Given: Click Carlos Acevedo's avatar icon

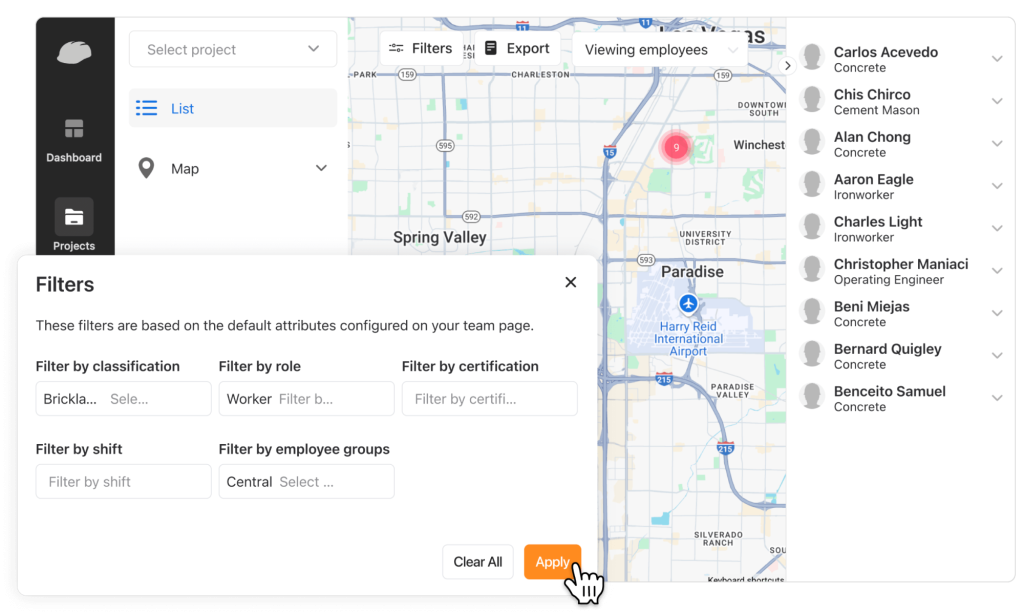Looking at the screenshot, I should (x=813, y=58).
